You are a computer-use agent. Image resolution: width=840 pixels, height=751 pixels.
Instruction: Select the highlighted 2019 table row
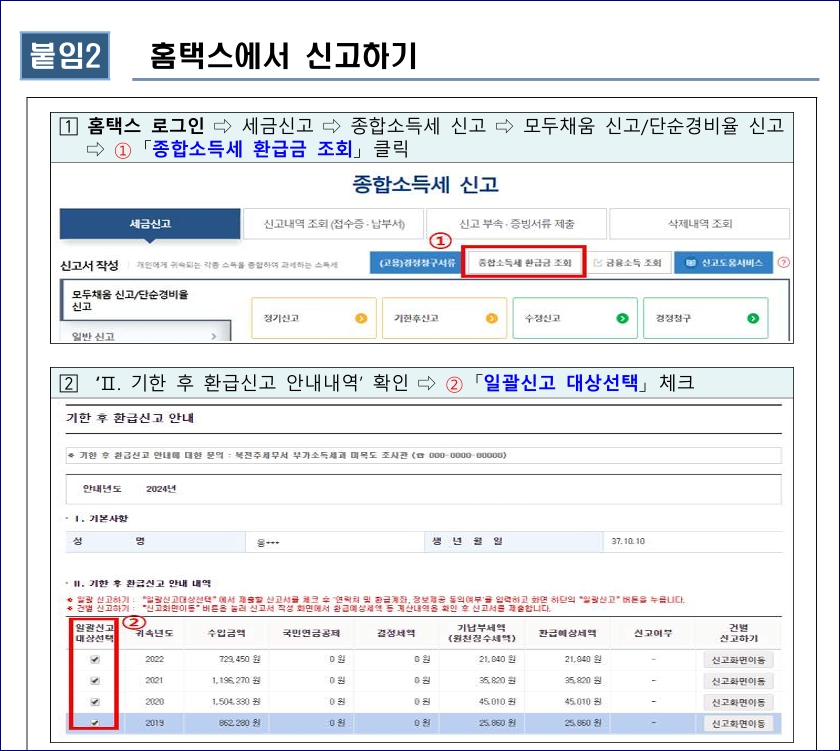point(400,722)
